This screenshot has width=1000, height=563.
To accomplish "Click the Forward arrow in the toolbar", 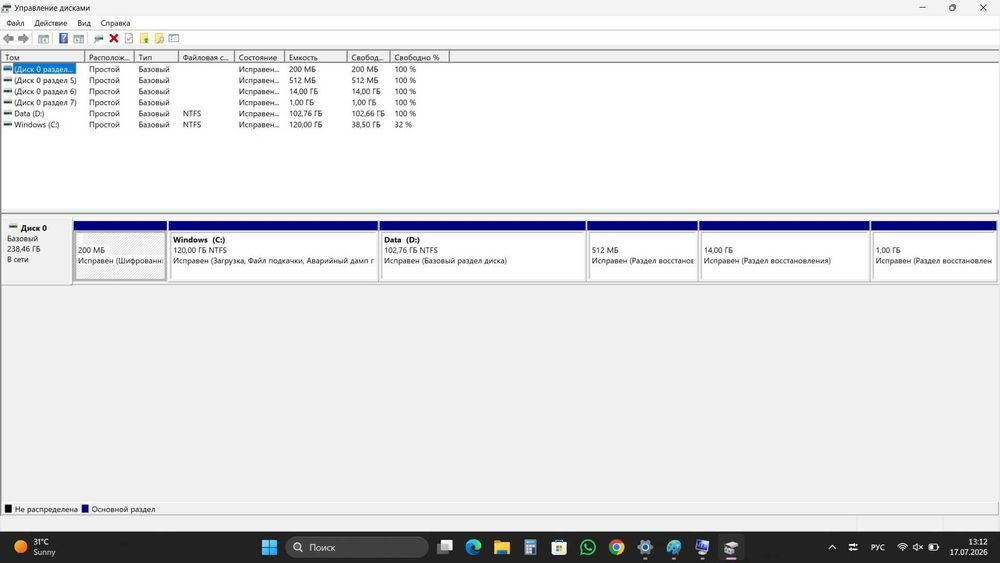I will tap(24, 39).
